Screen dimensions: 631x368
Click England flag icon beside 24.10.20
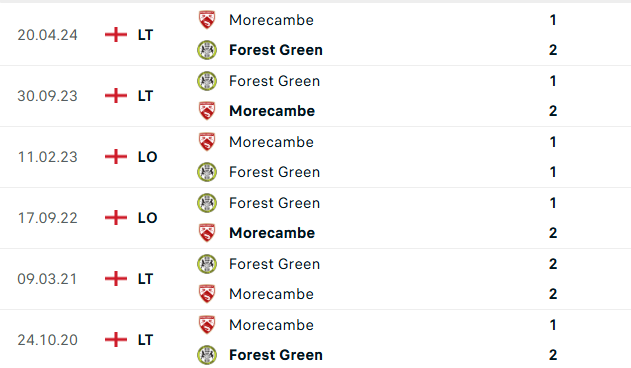[116, 340]
